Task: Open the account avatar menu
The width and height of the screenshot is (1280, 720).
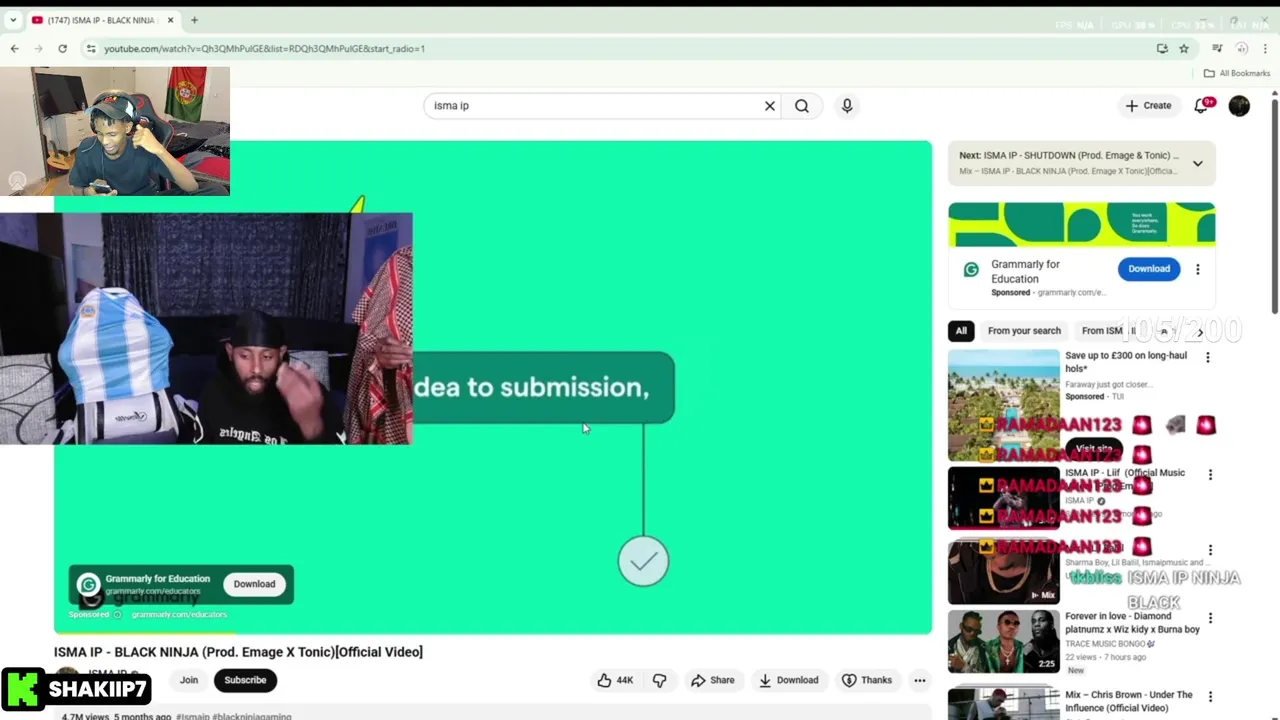Action: 1239,106
